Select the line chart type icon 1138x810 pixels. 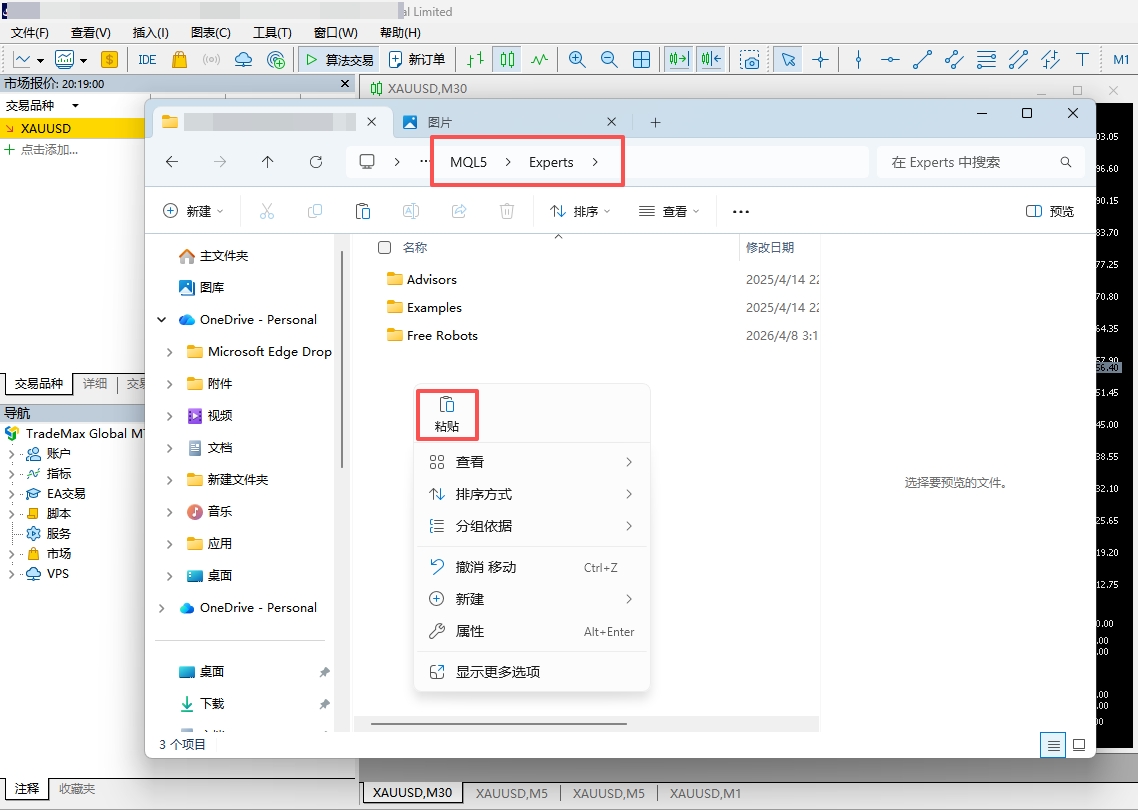click(x=539, y=60)
